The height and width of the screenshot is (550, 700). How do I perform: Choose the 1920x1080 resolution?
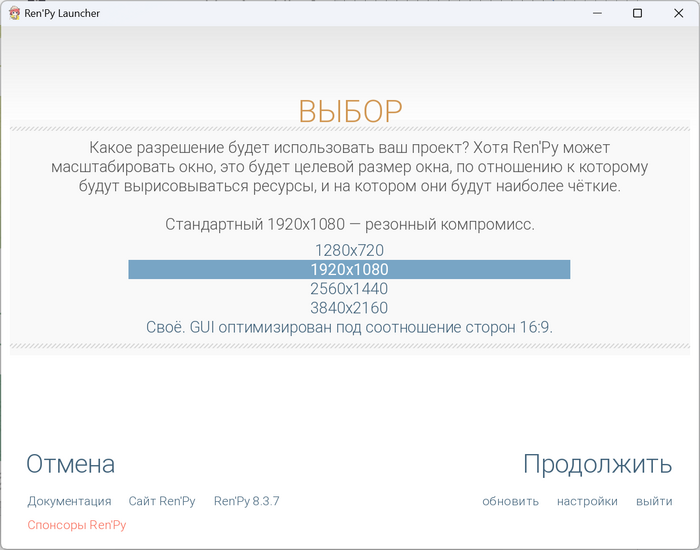349,269
